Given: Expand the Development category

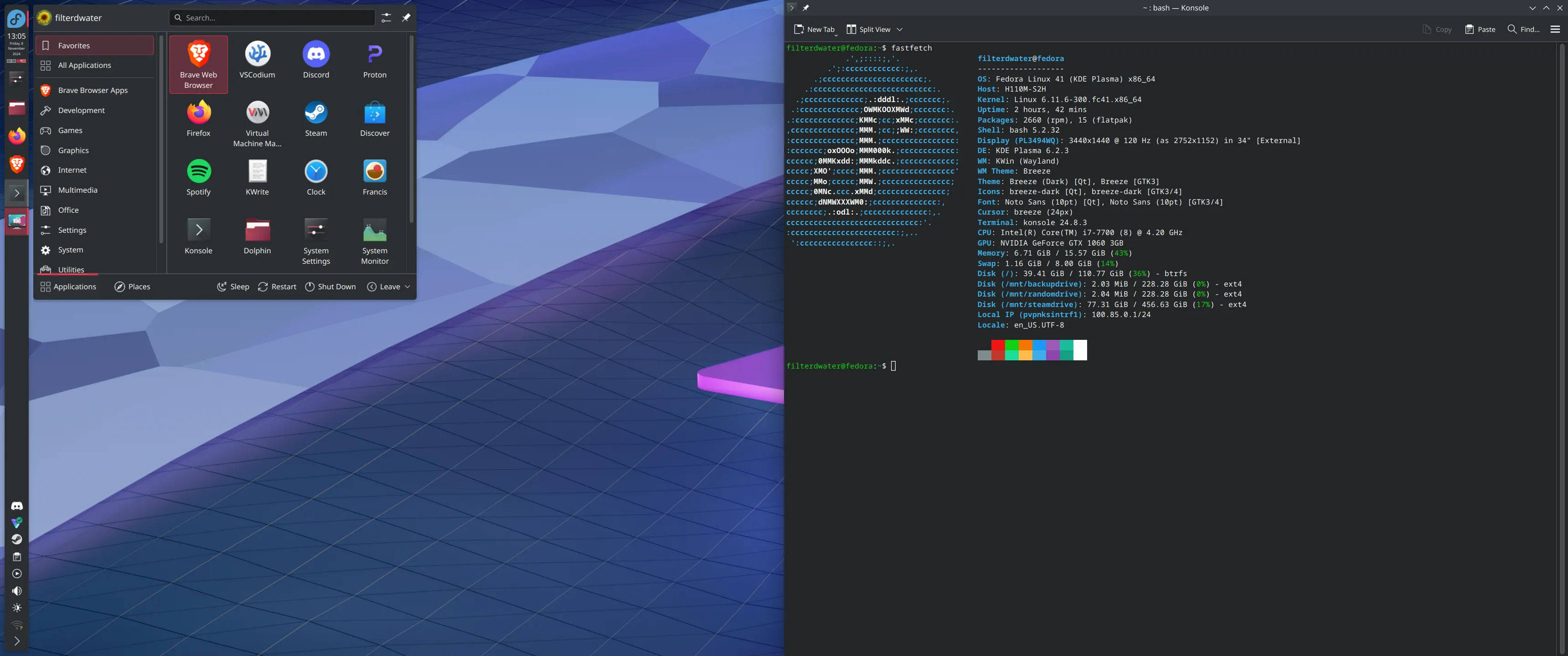Looking at the screenshot, I should click(x=80, y=110).
